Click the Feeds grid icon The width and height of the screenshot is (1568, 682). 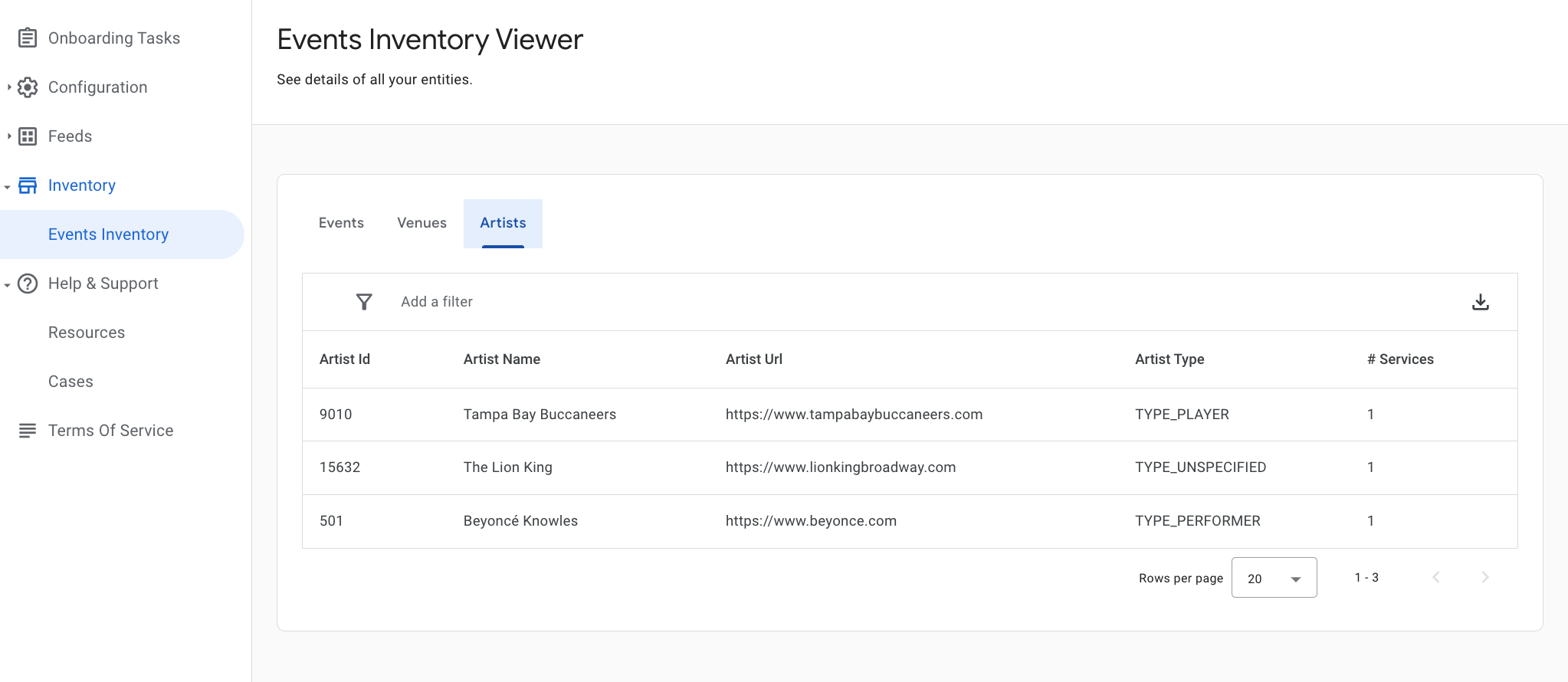point(28,136)
